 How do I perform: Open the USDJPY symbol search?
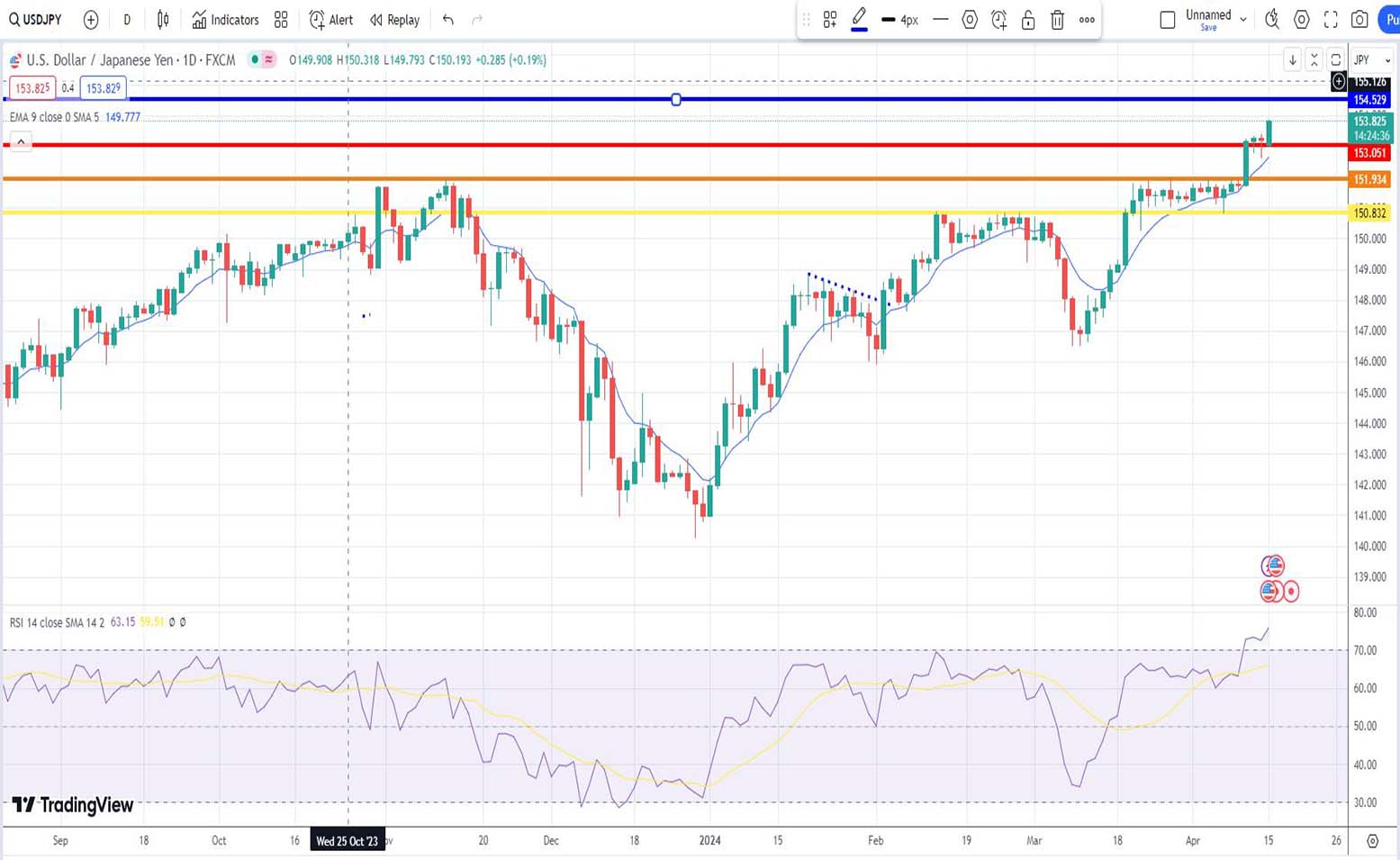pyautogui.click(x=36, y=20)
